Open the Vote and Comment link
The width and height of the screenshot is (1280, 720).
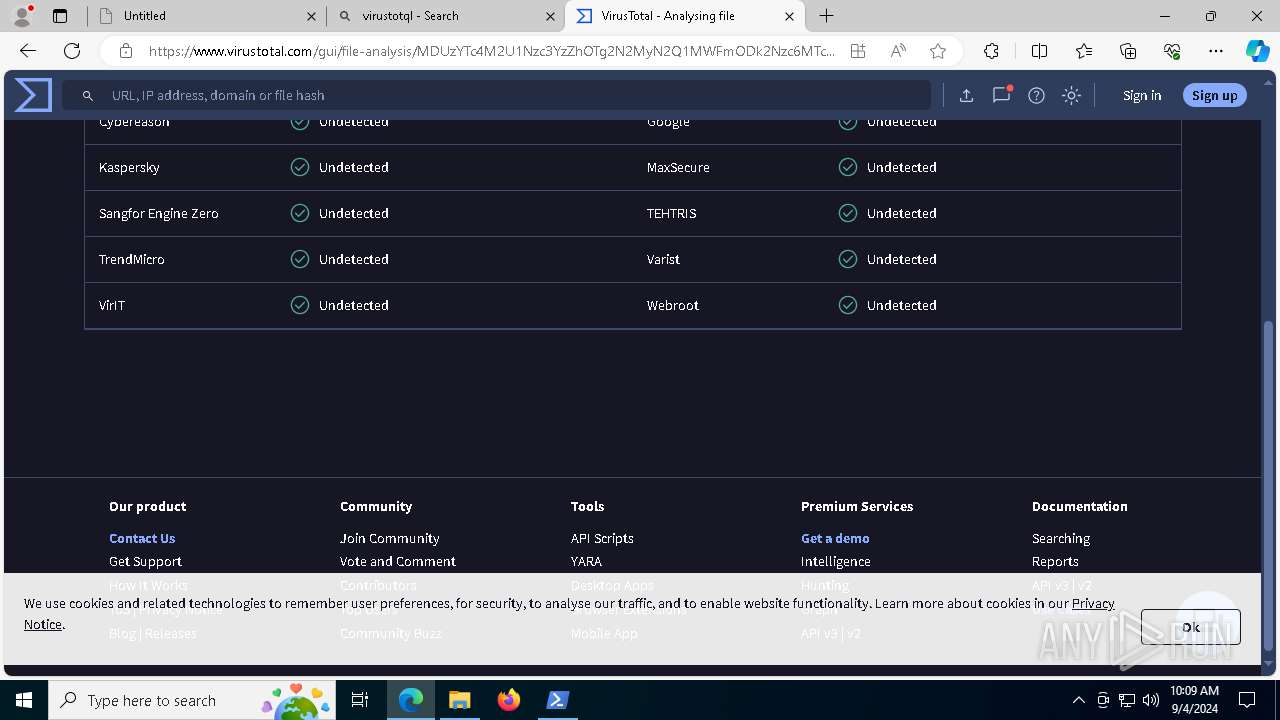click(x=397, y=561)
